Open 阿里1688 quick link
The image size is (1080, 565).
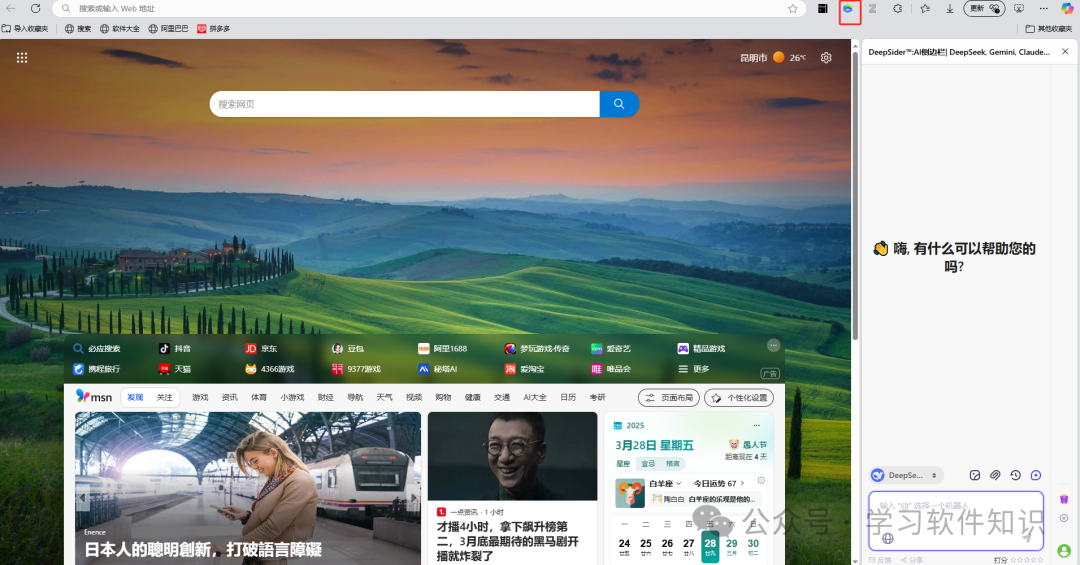click(442, 349)
